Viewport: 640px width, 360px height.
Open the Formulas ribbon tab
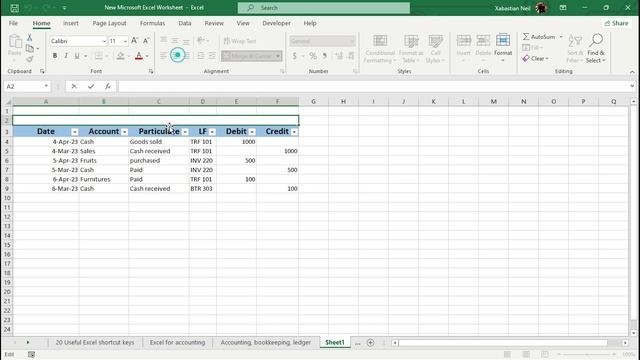click(152, 23)
